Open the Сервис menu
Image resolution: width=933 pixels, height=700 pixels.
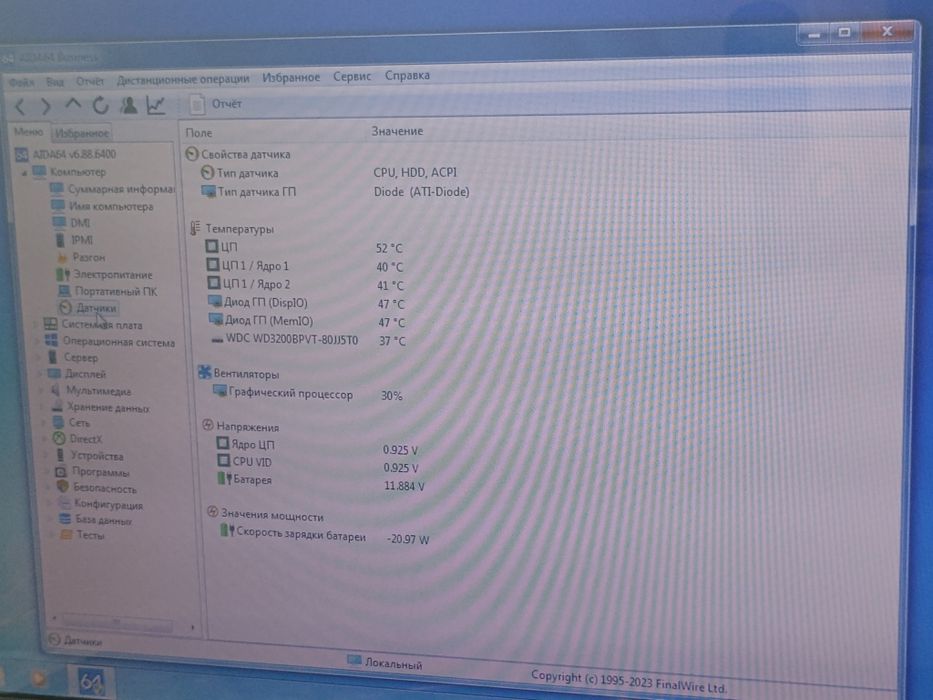pyautogui.click(x=352, y=76)
